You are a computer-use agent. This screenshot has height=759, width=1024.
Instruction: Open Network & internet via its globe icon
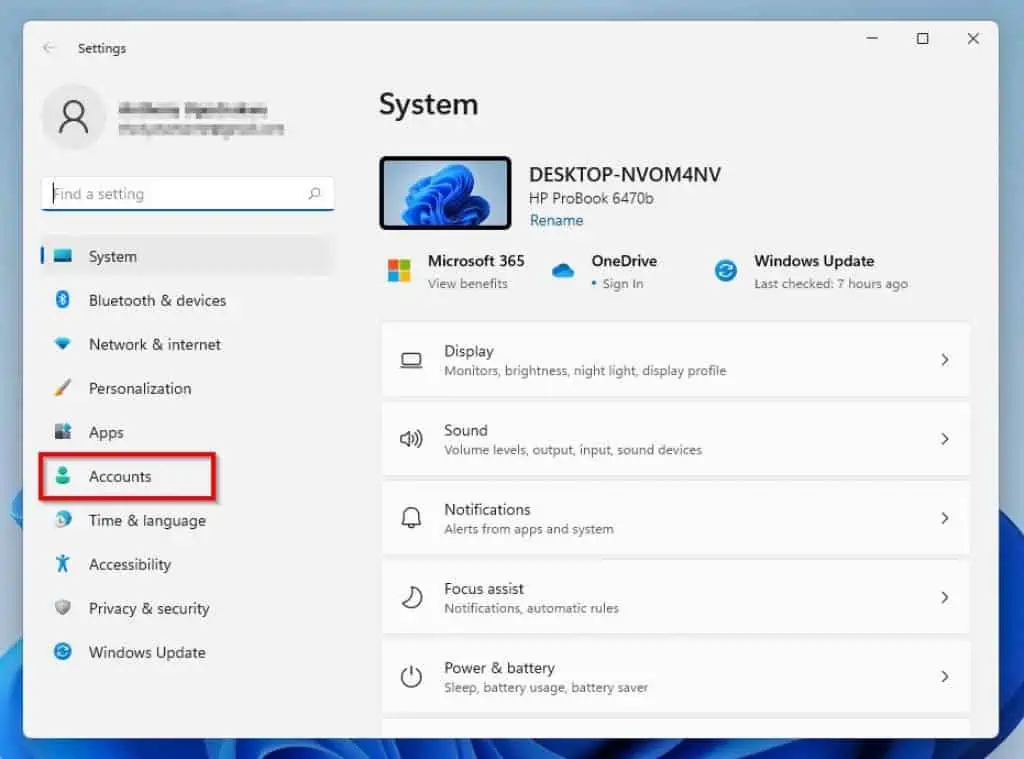62,344
